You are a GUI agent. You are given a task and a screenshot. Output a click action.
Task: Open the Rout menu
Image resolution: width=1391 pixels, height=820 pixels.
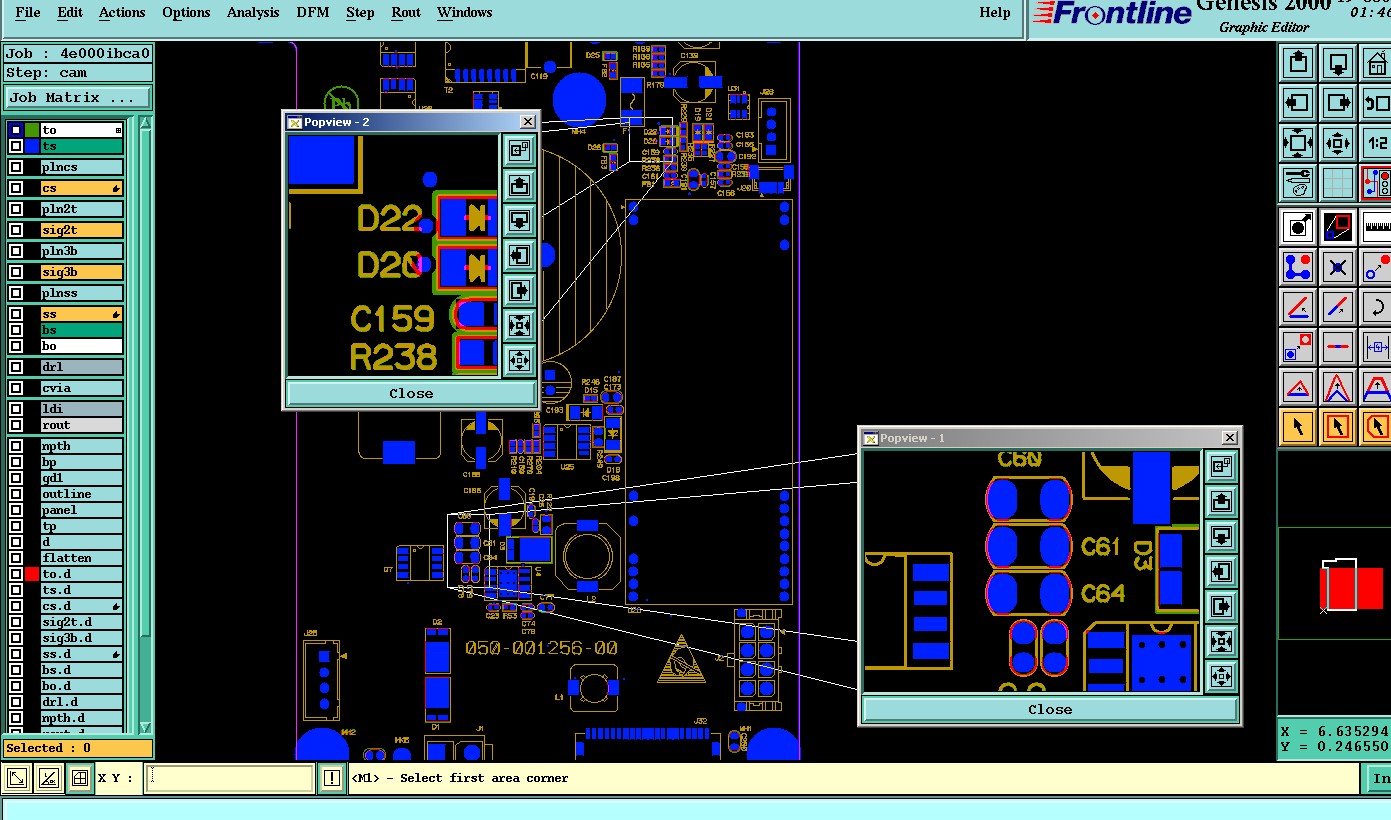(x=406, y=13)
